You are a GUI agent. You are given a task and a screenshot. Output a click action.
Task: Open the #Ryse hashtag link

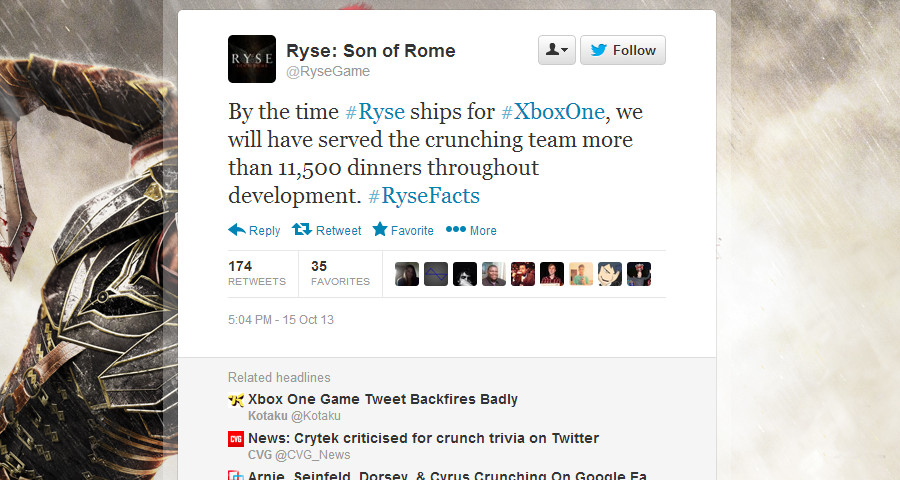(x=378, y=113)
